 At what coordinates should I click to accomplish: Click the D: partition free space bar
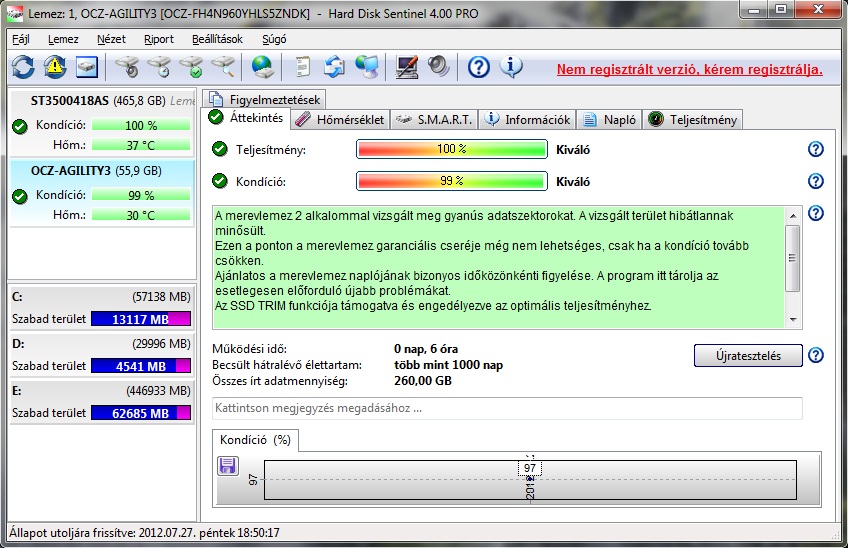point(141,366)
